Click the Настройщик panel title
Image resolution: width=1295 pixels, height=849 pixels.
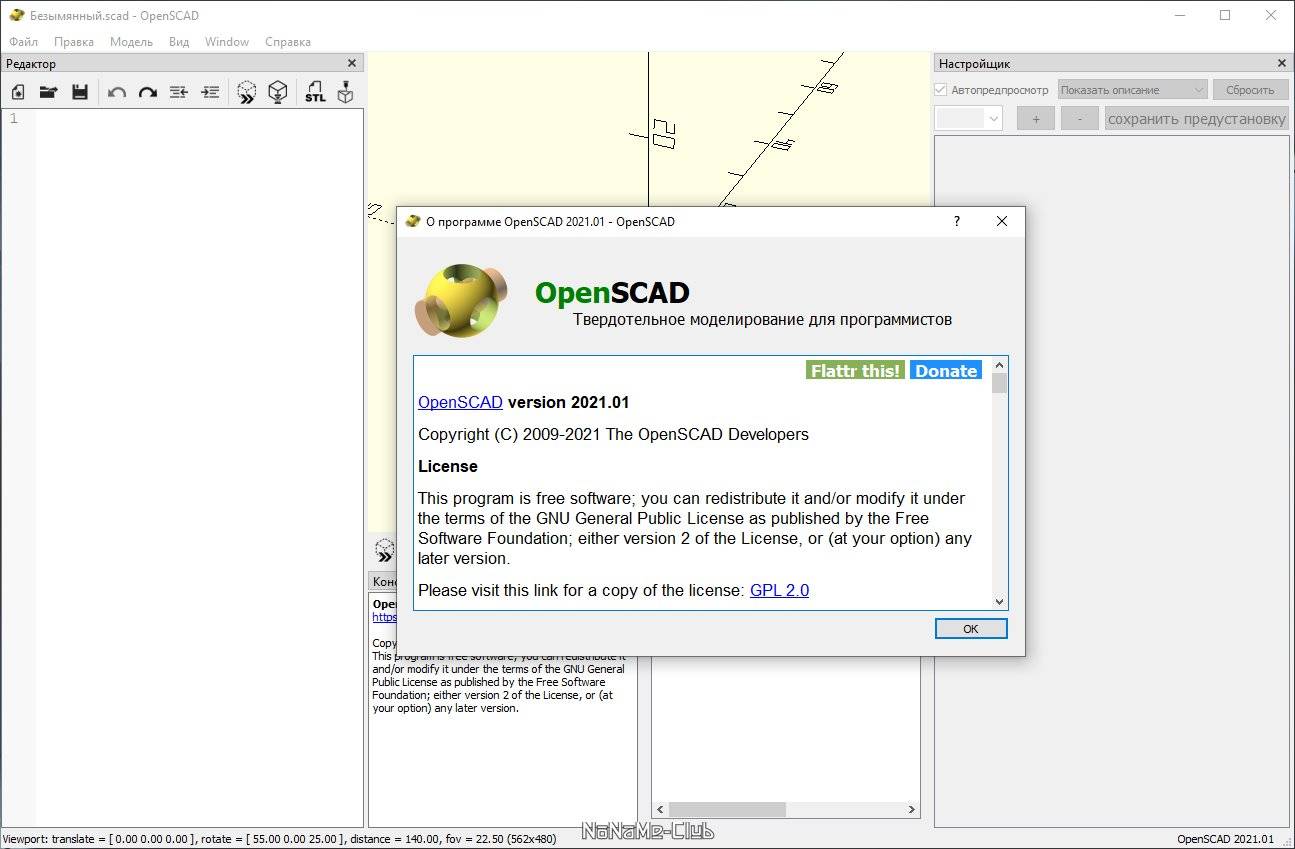974,63
